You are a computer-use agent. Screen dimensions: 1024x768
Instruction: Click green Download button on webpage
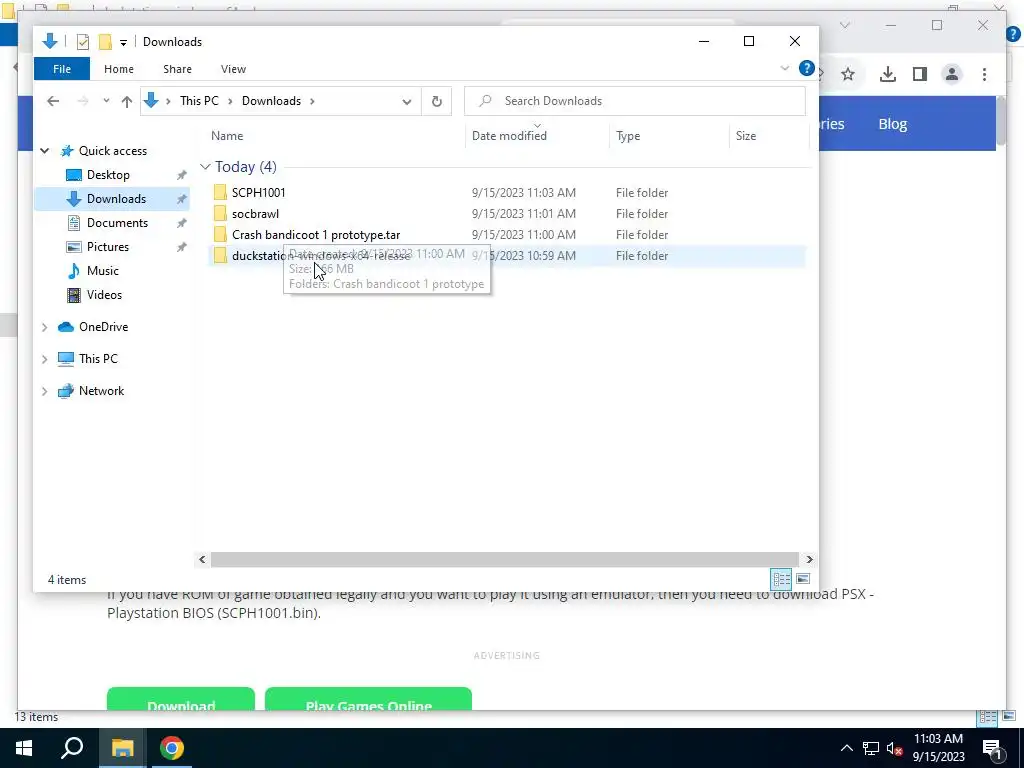point(181,699)
